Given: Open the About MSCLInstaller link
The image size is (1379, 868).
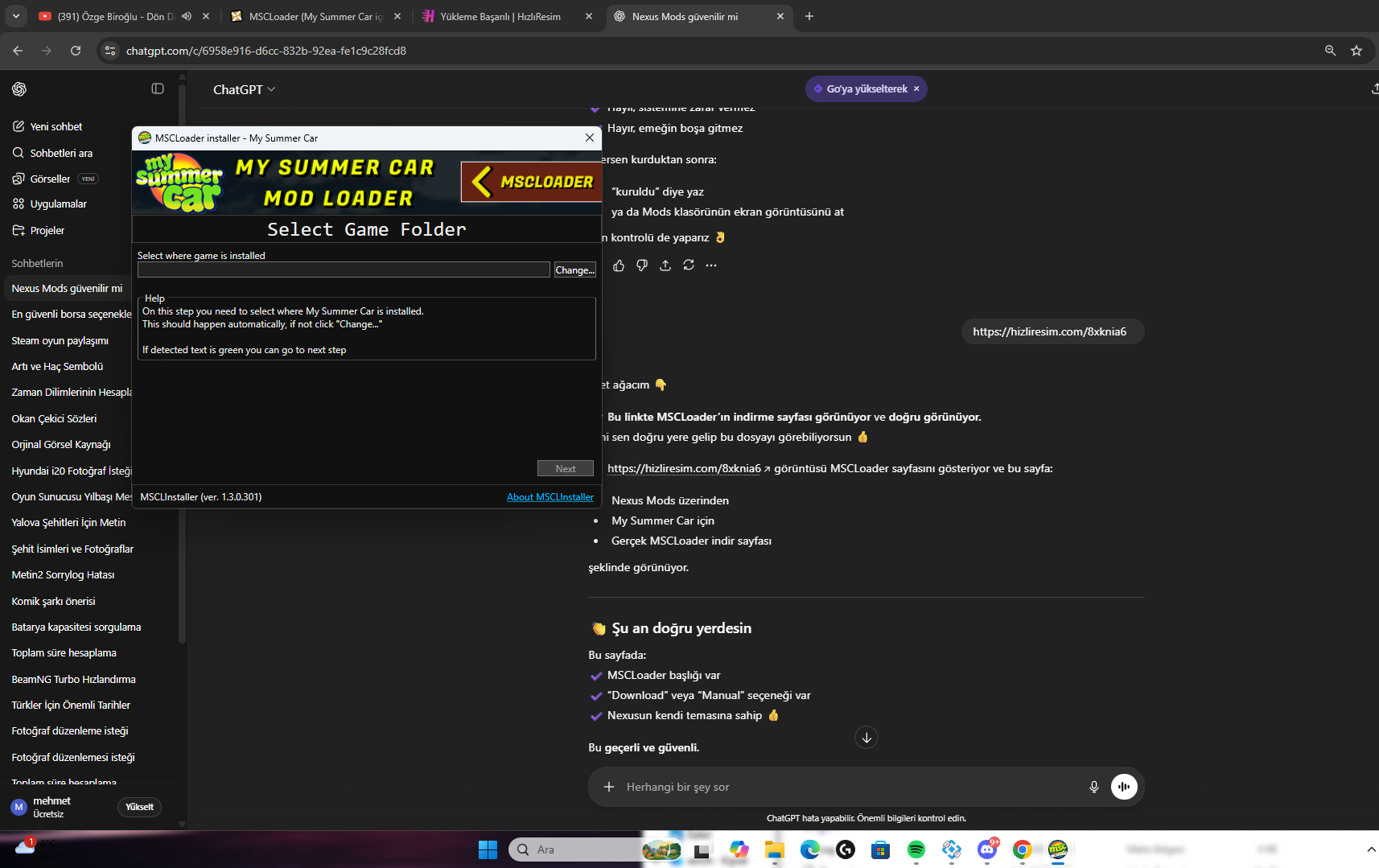Looking at the screenshot, I should tap(550, 497).
